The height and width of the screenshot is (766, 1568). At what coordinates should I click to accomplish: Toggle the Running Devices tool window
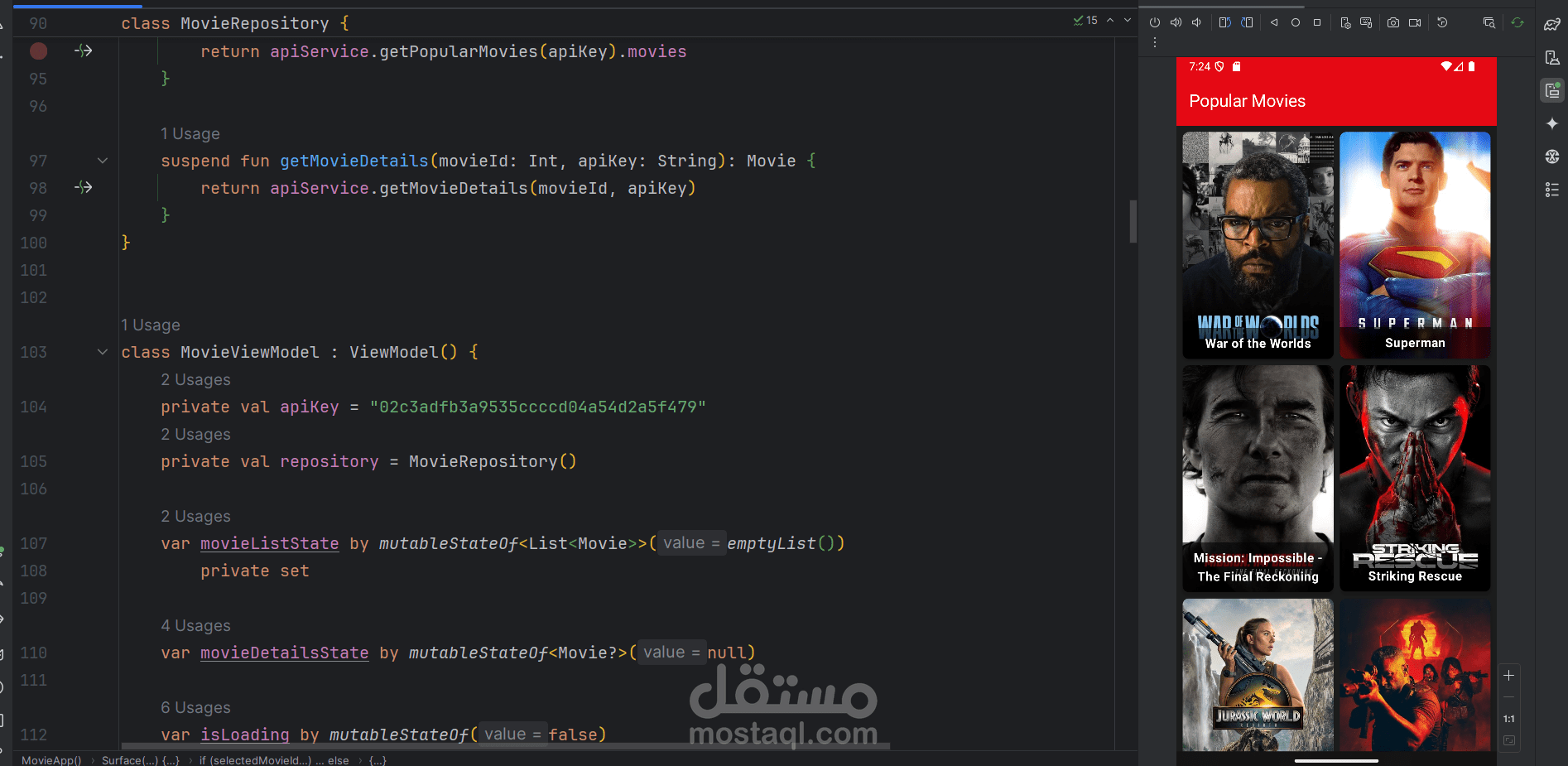point(1552,90)
